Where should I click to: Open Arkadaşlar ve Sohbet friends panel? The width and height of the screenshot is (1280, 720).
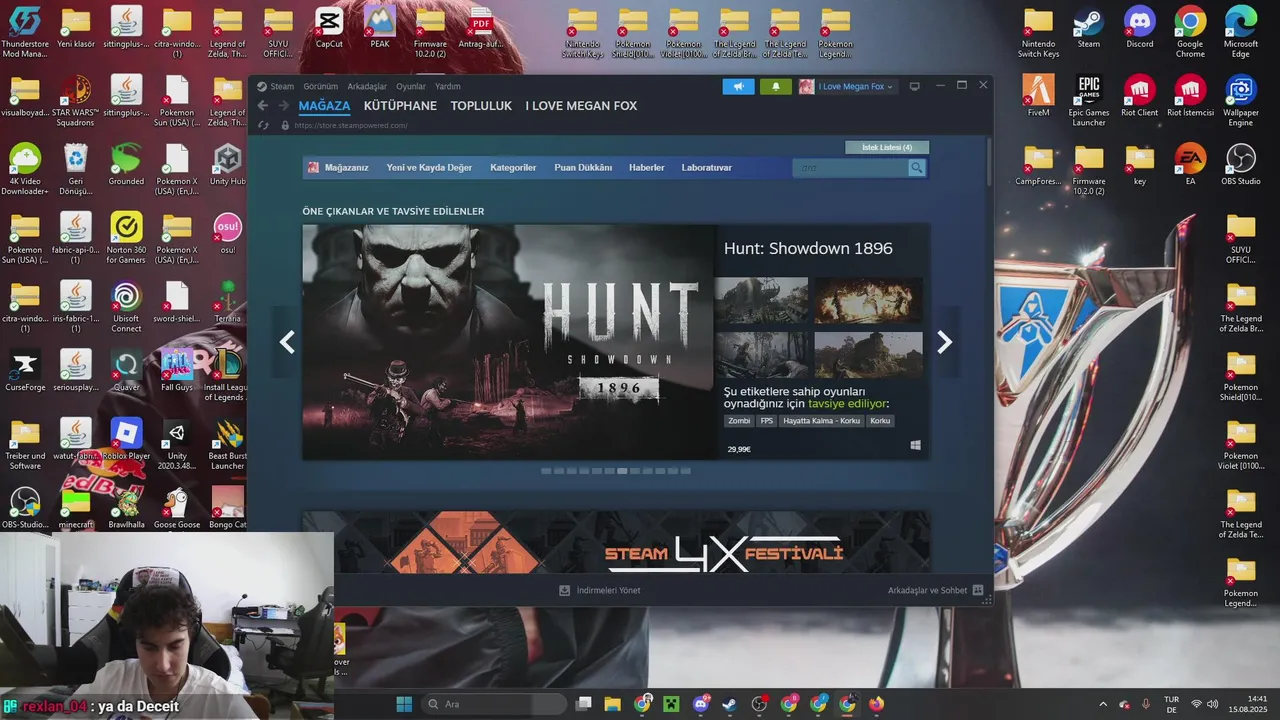[x=935, y=590]
